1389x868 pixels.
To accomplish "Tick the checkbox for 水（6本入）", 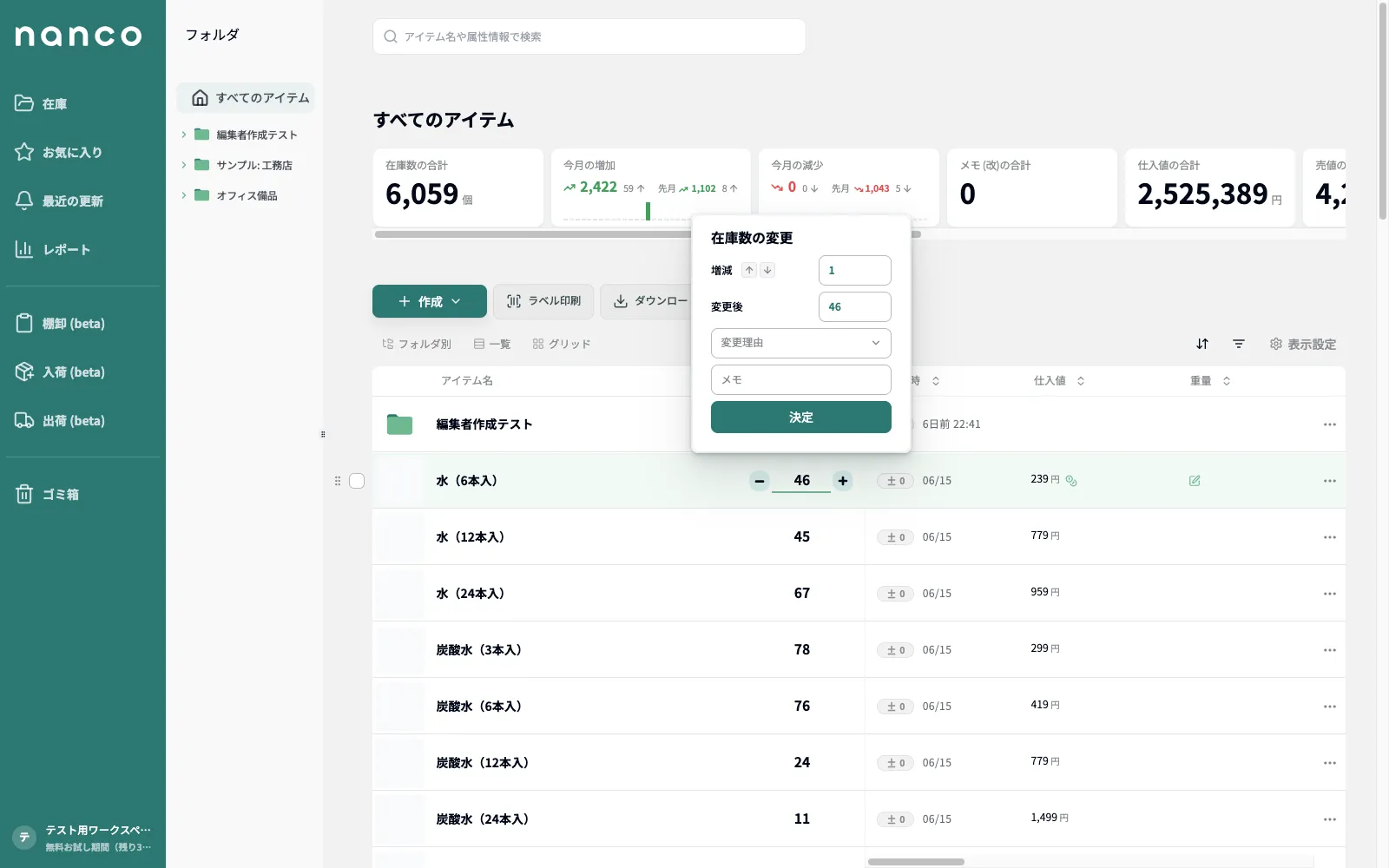I will (357, 481).
